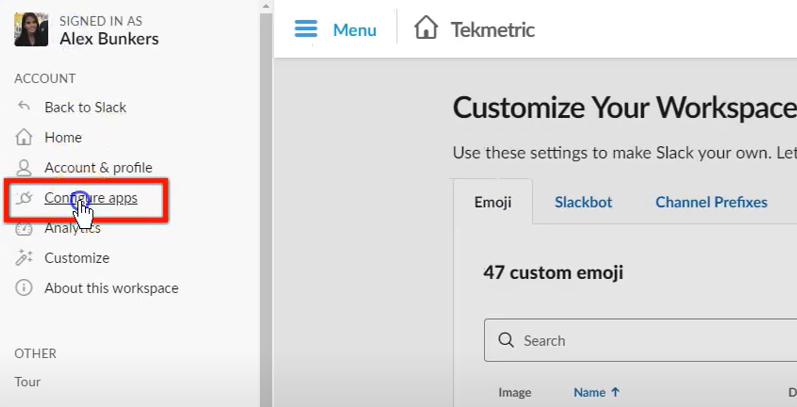Click the Account & profile person icon
Viewport: 797px width, 407px height.
click(23, 168)
